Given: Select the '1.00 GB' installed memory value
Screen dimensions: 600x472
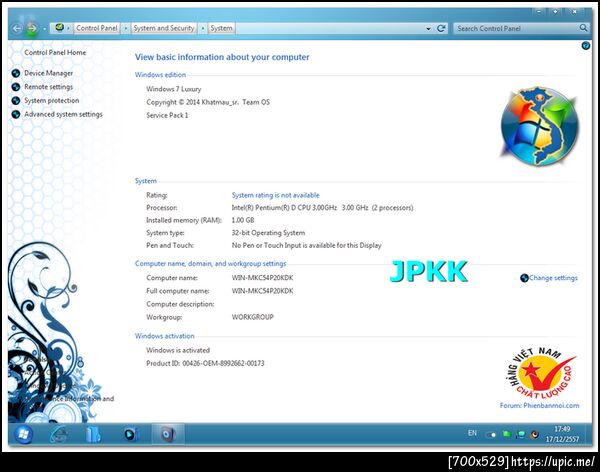Looking at the screenshot, I should (x=243, y=220).
